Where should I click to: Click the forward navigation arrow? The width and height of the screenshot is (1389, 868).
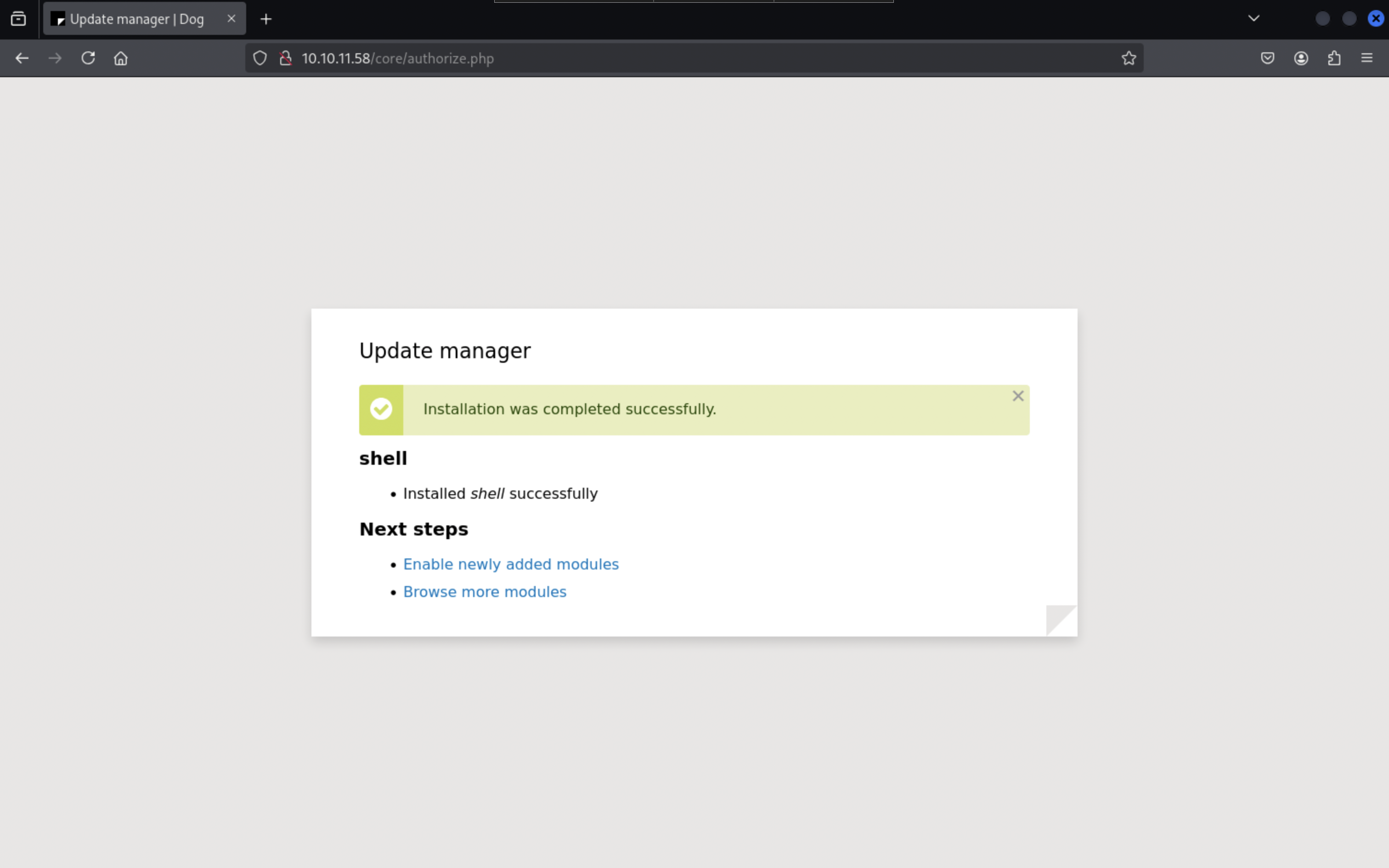pos(55,58)
